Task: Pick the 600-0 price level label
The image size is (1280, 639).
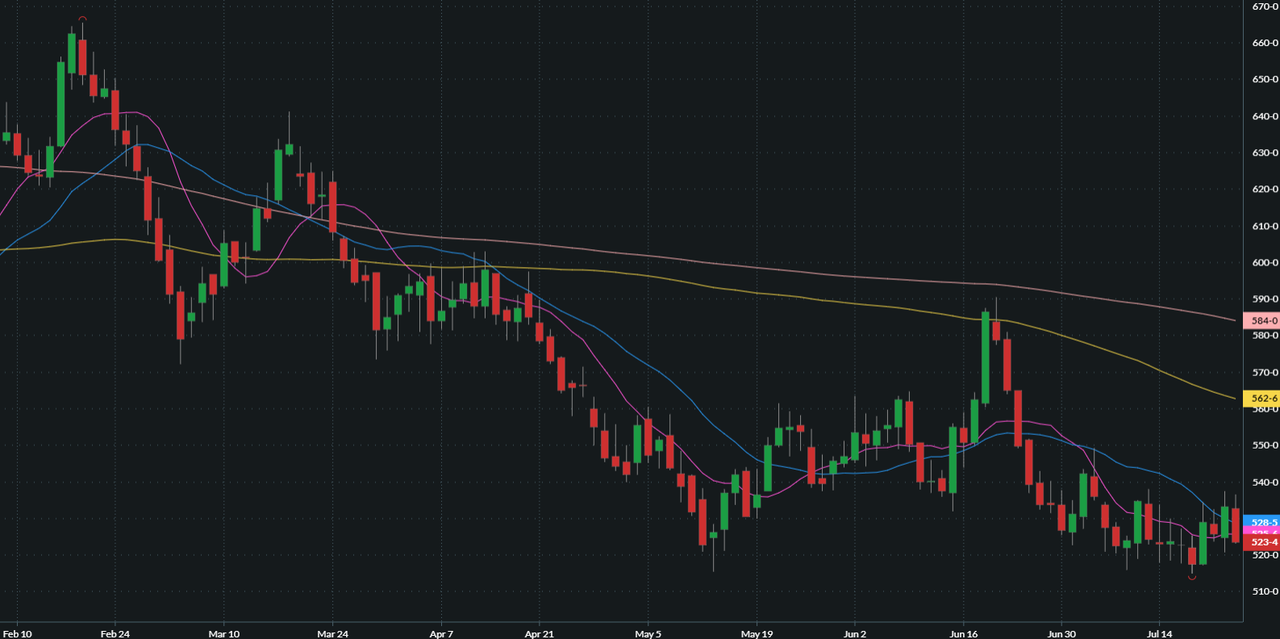Action: (1264, 262)
